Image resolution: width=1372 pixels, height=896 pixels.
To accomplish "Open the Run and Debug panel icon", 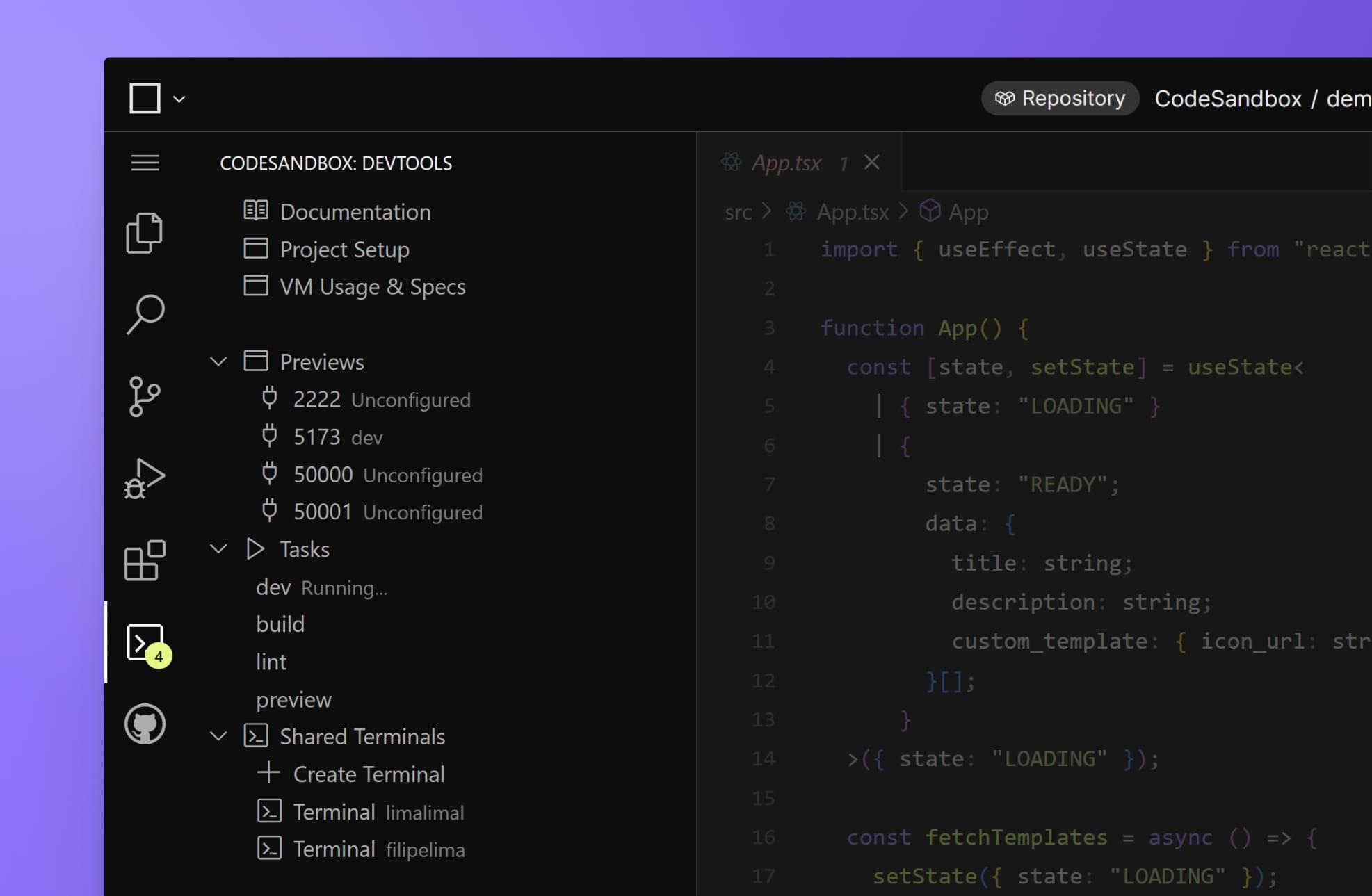I will [x=145, y=478].
